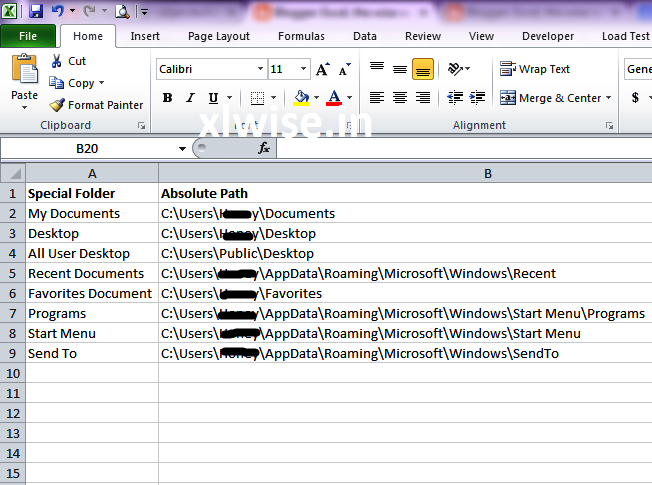
Task: Select cell with 'C:\Users\Public\Desktop'
Action: tap(405, 253)
